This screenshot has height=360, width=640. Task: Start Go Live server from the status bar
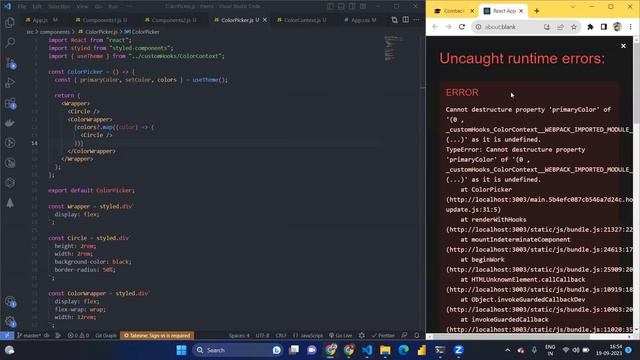(x=340, y=336)
